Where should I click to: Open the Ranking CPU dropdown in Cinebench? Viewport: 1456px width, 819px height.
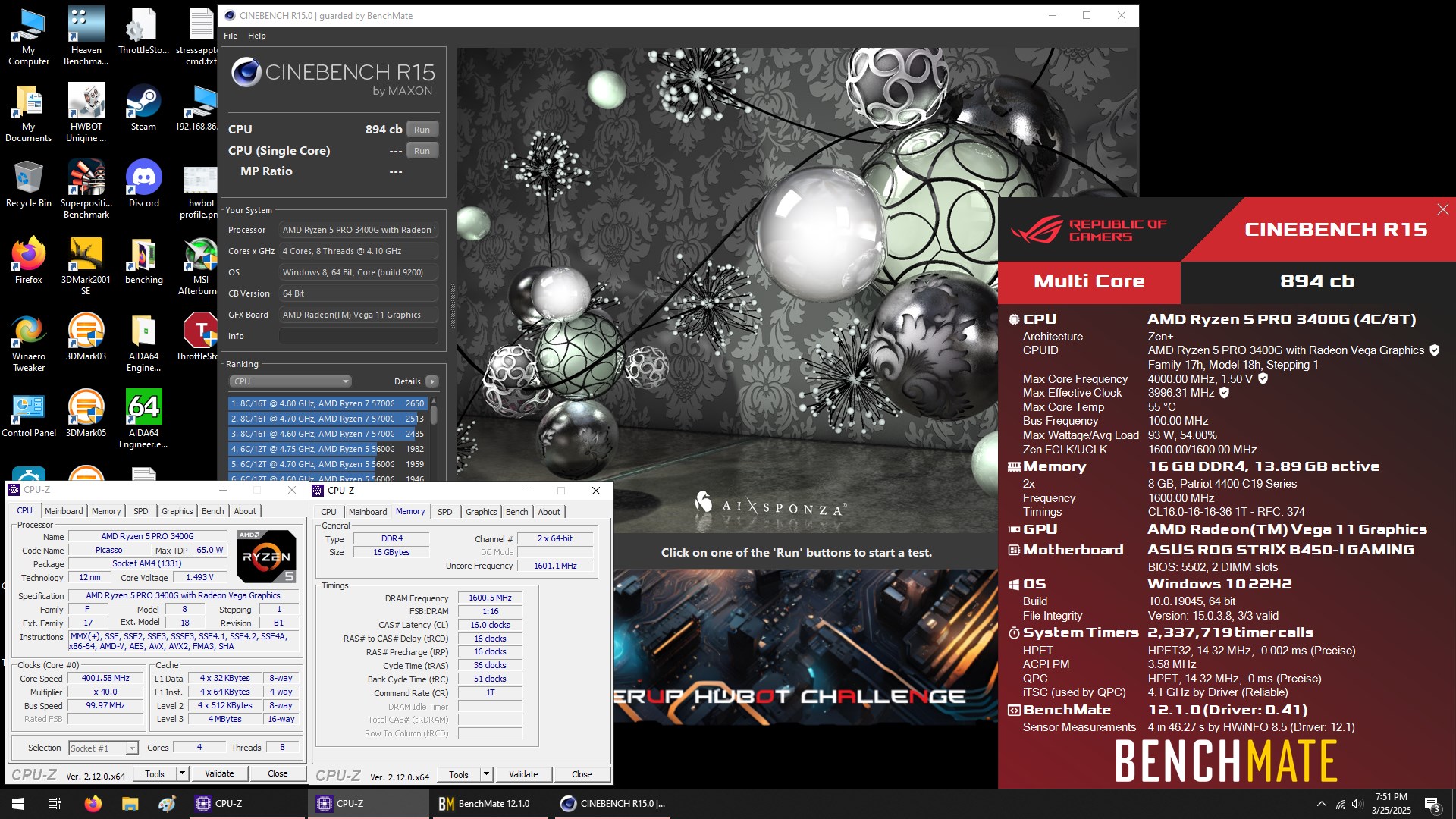click(290, 381)
